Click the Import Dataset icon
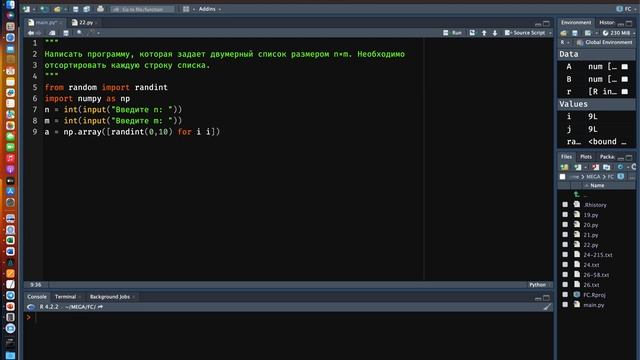The width and height of the screenshot is (640, 360). (x=588, y=33)
